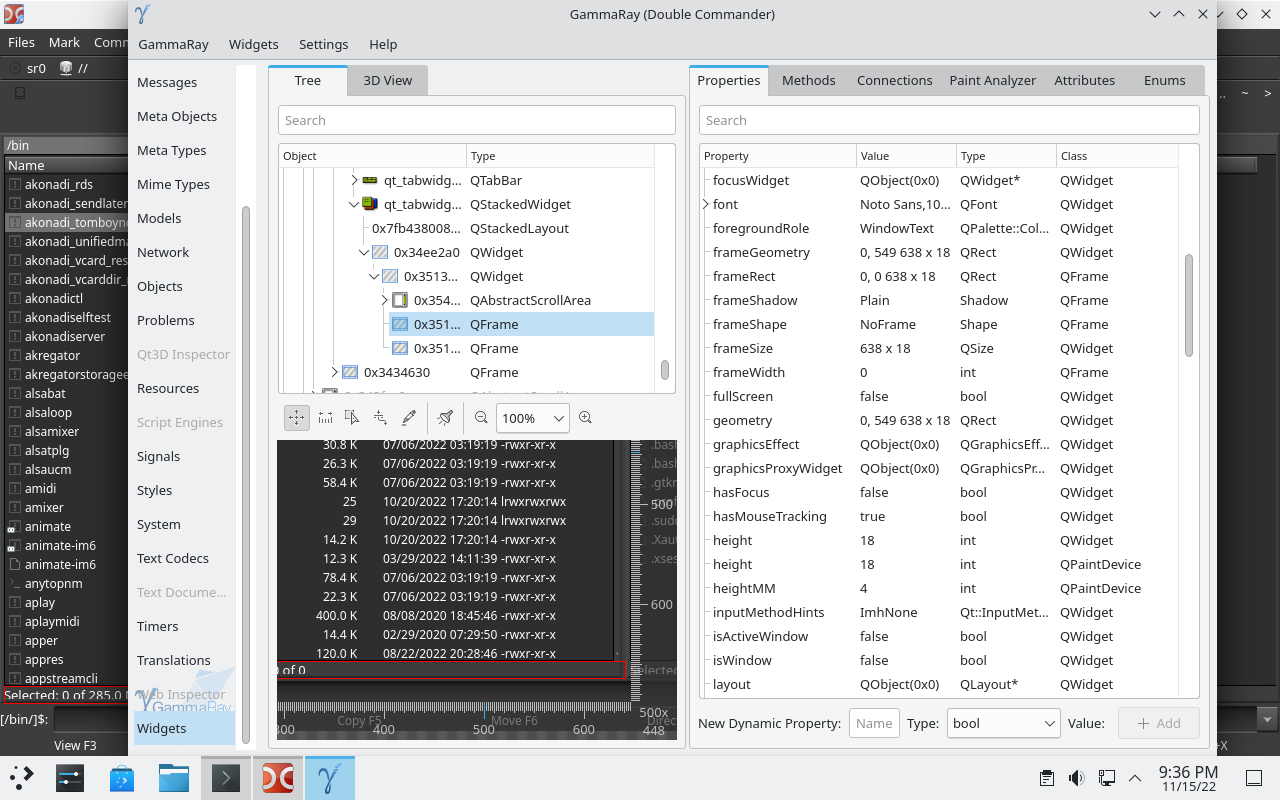Mute the system volume in the tray
The height and width of the screenshot is (800, 1280).
[1076, 777]
